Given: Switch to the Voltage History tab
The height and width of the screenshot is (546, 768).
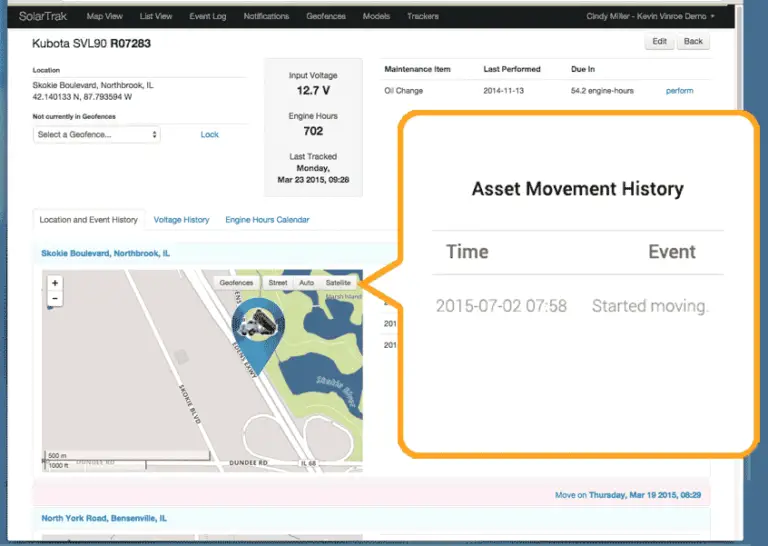Looking at the screenshot, I should pyautogui.click(x=181, y=220).
